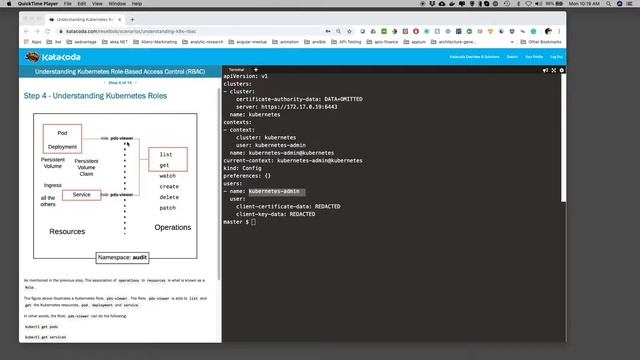
Task: Click the terminal prompt line 'master $'
Action: coord(240,222)
